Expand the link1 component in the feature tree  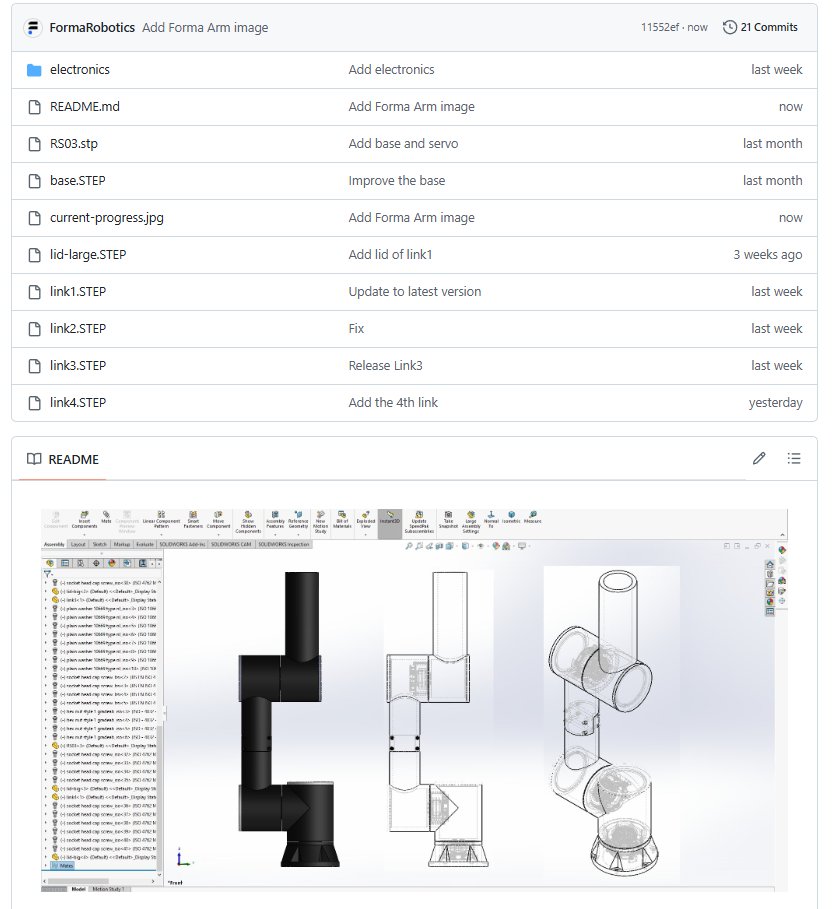tap(45, 600)
